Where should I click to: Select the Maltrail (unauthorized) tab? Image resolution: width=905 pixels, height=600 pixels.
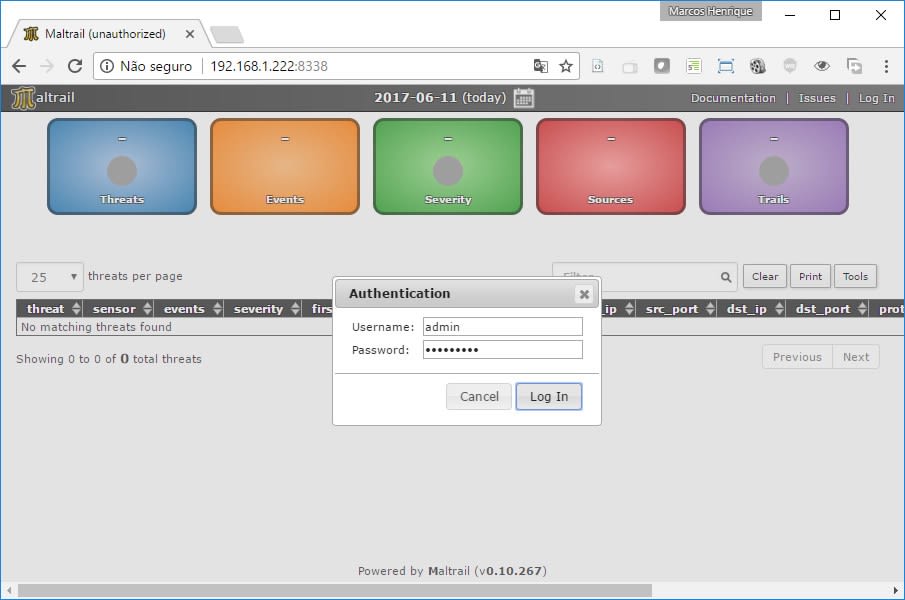pyautogui.click(x=105, y=34)
